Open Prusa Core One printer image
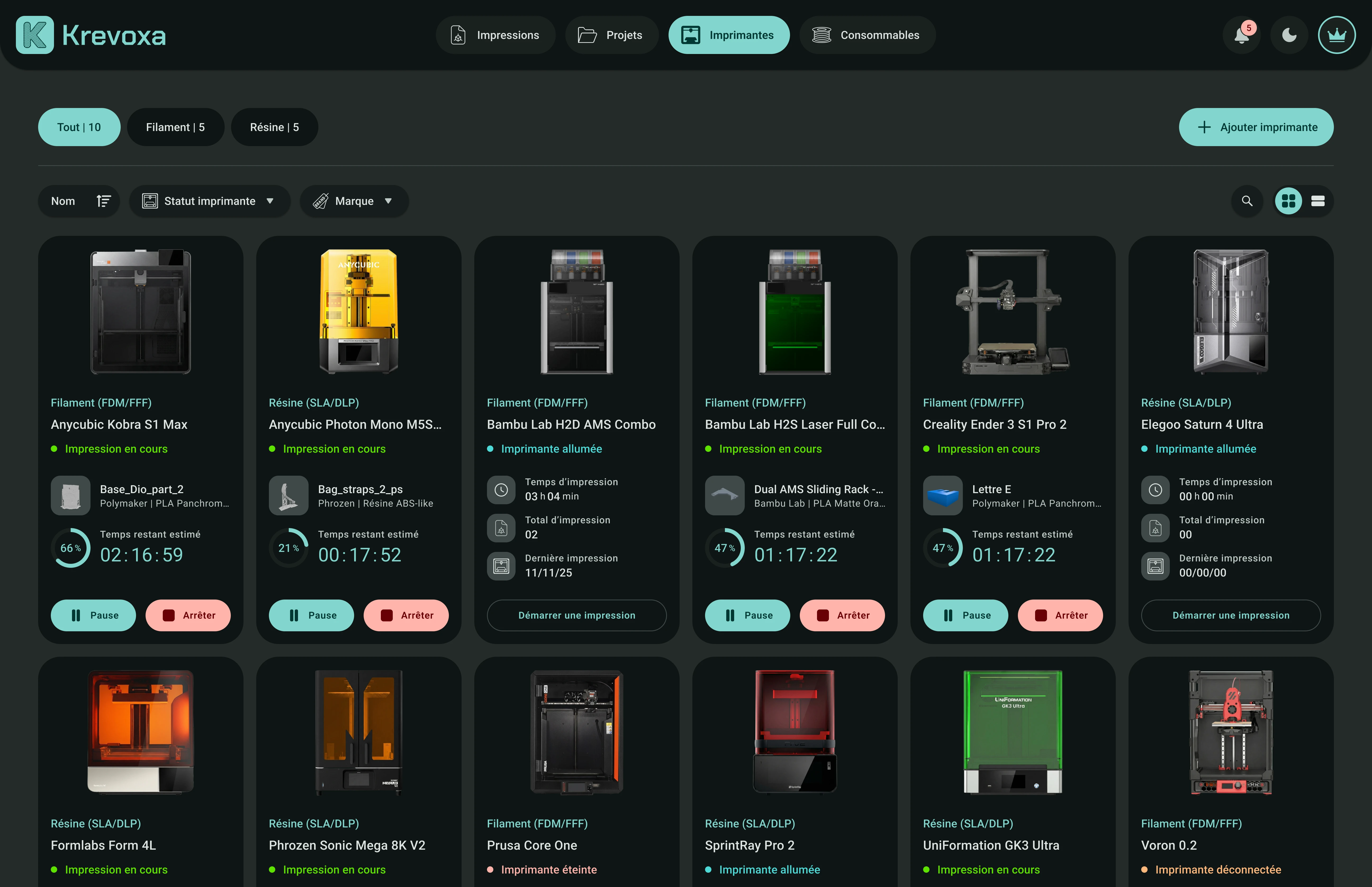Viewport: 1372px width, 887px height. coord(577,732)
